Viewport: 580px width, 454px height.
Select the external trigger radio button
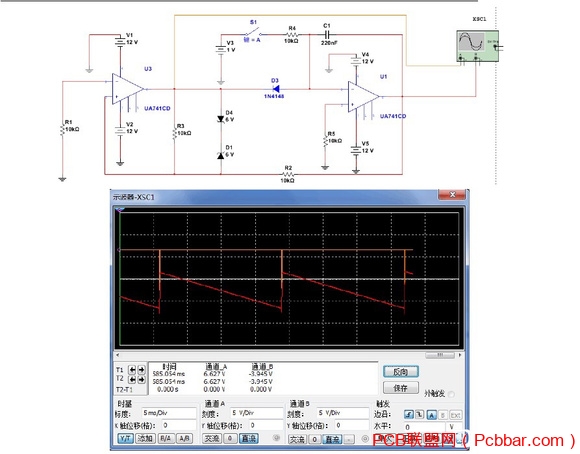(451, 394)
